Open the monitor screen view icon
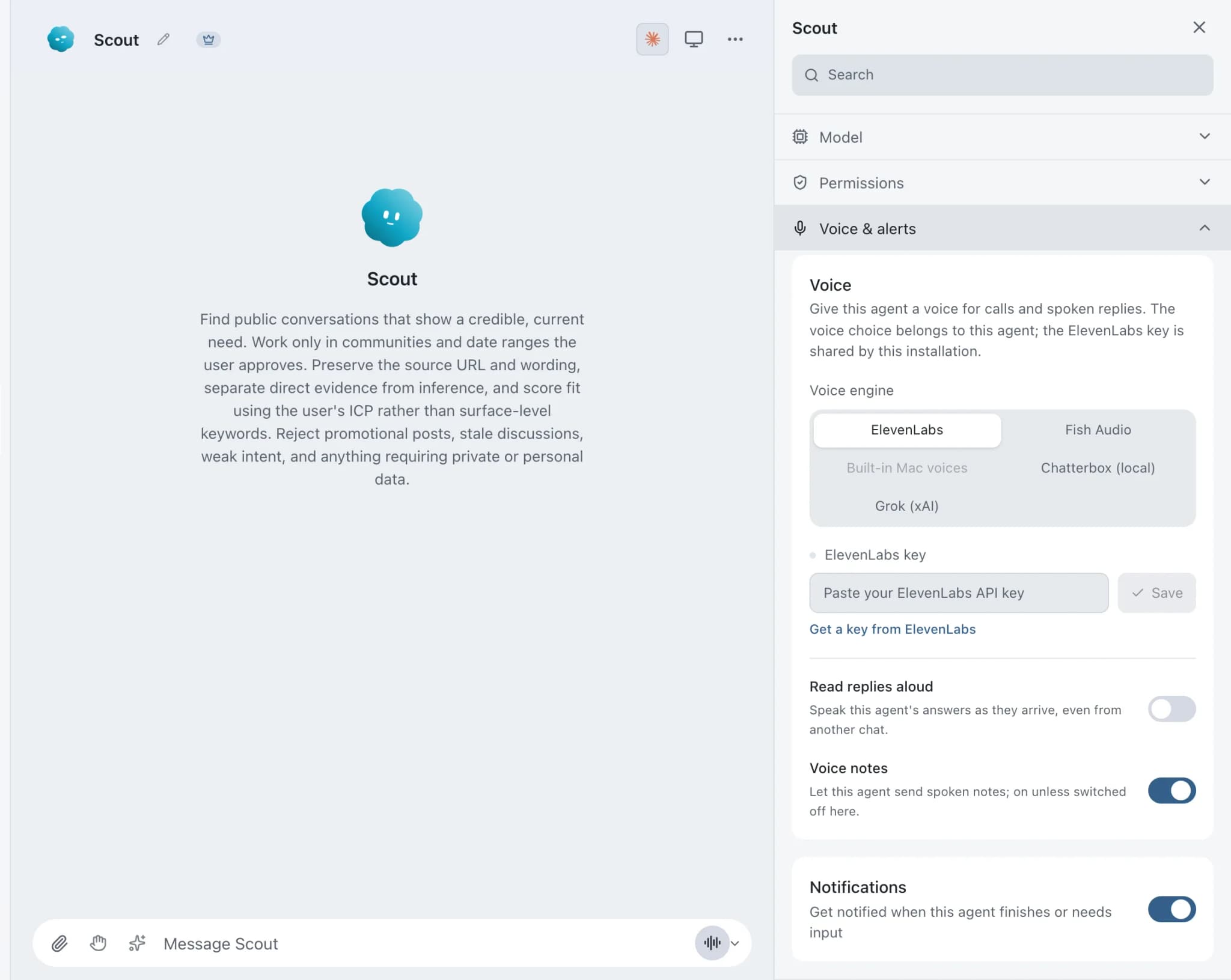Image resolution: width=1231 pixels, height=980 pixels. point(694,39)
